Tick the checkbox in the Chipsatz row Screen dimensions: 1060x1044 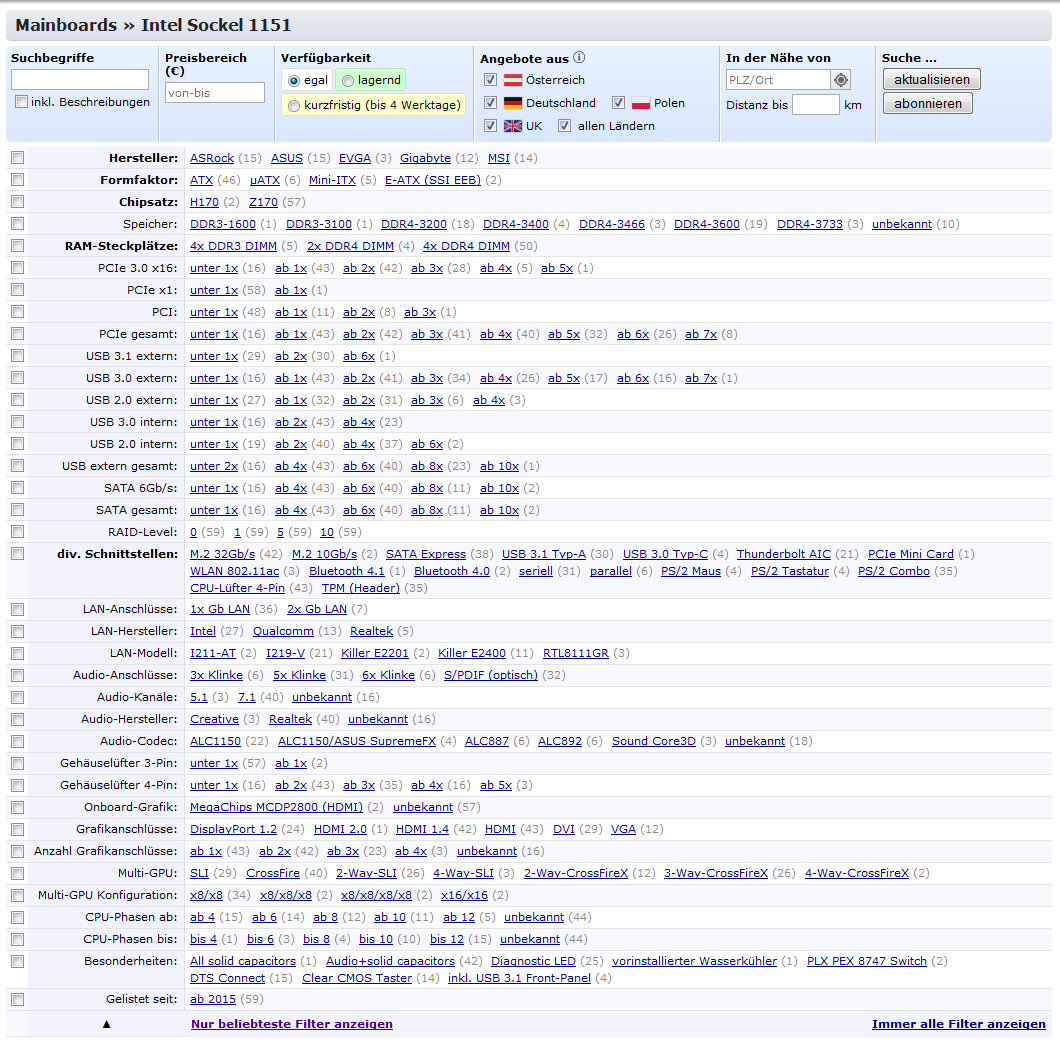tap(18, 201)
